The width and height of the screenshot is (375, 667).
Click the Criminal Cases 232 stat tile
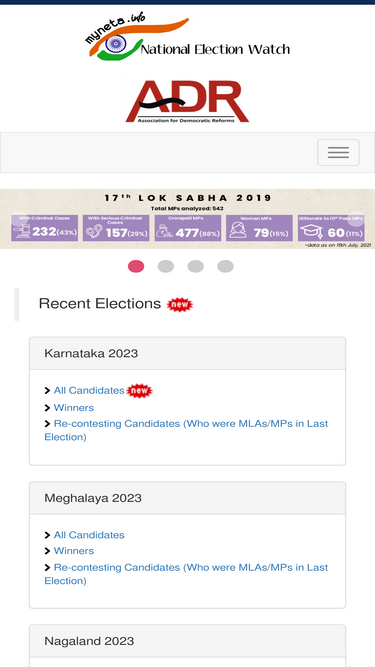[45, 228]
